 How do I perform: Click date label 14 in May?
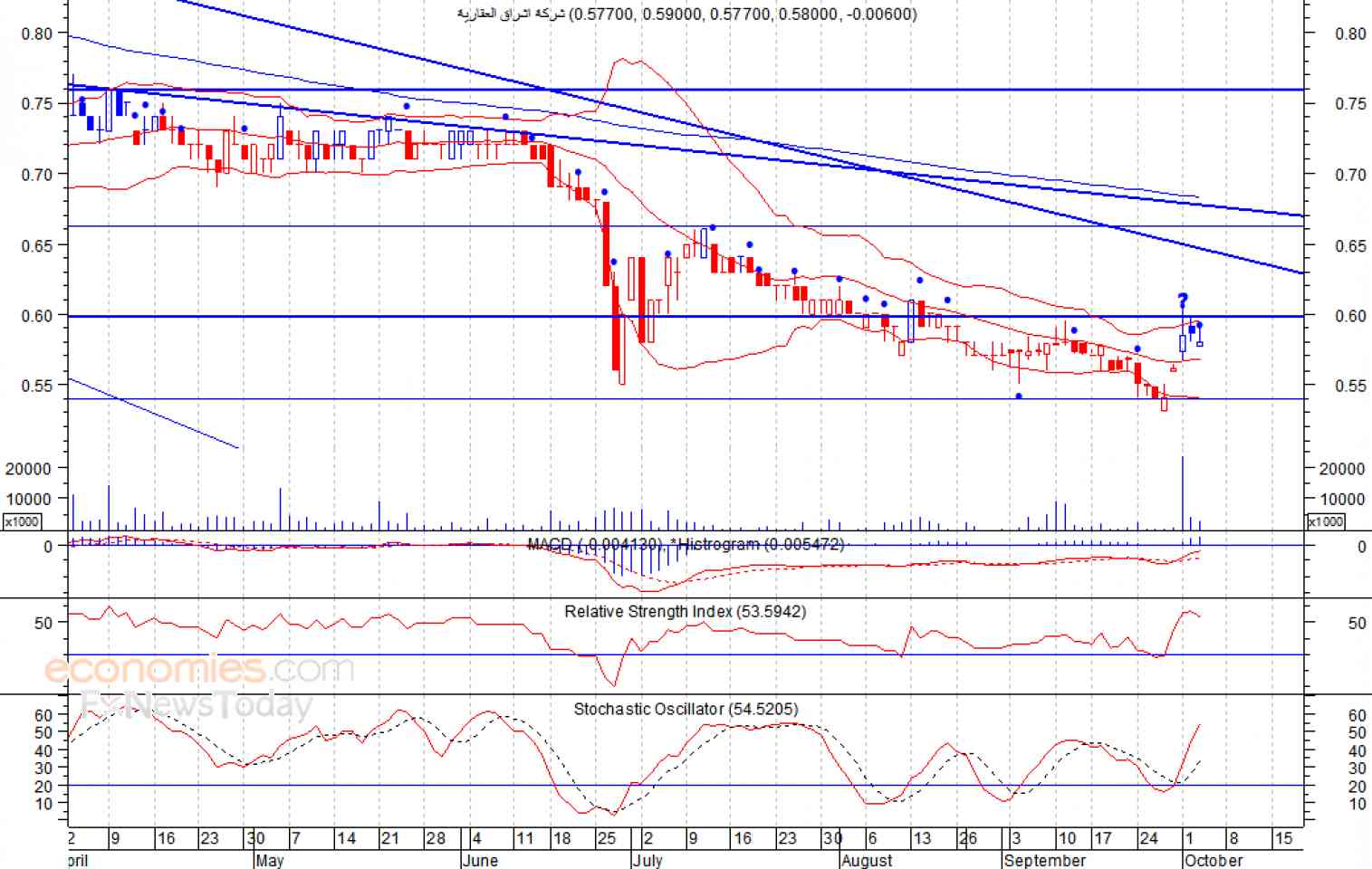pyautogui.click(x=346, y=838)
